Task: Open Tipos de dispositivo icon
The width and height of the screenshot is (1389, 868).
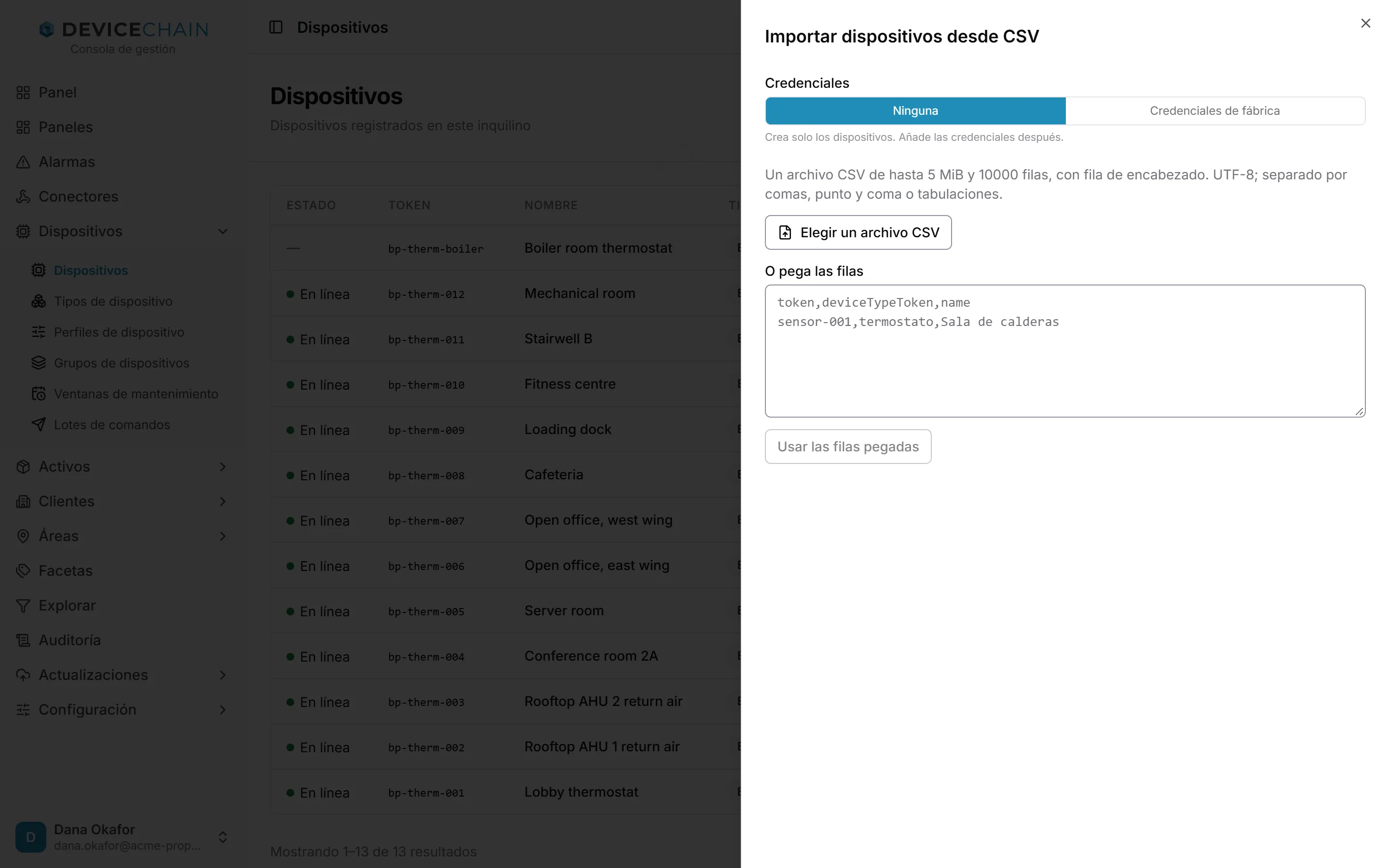Action: [39, 301]
